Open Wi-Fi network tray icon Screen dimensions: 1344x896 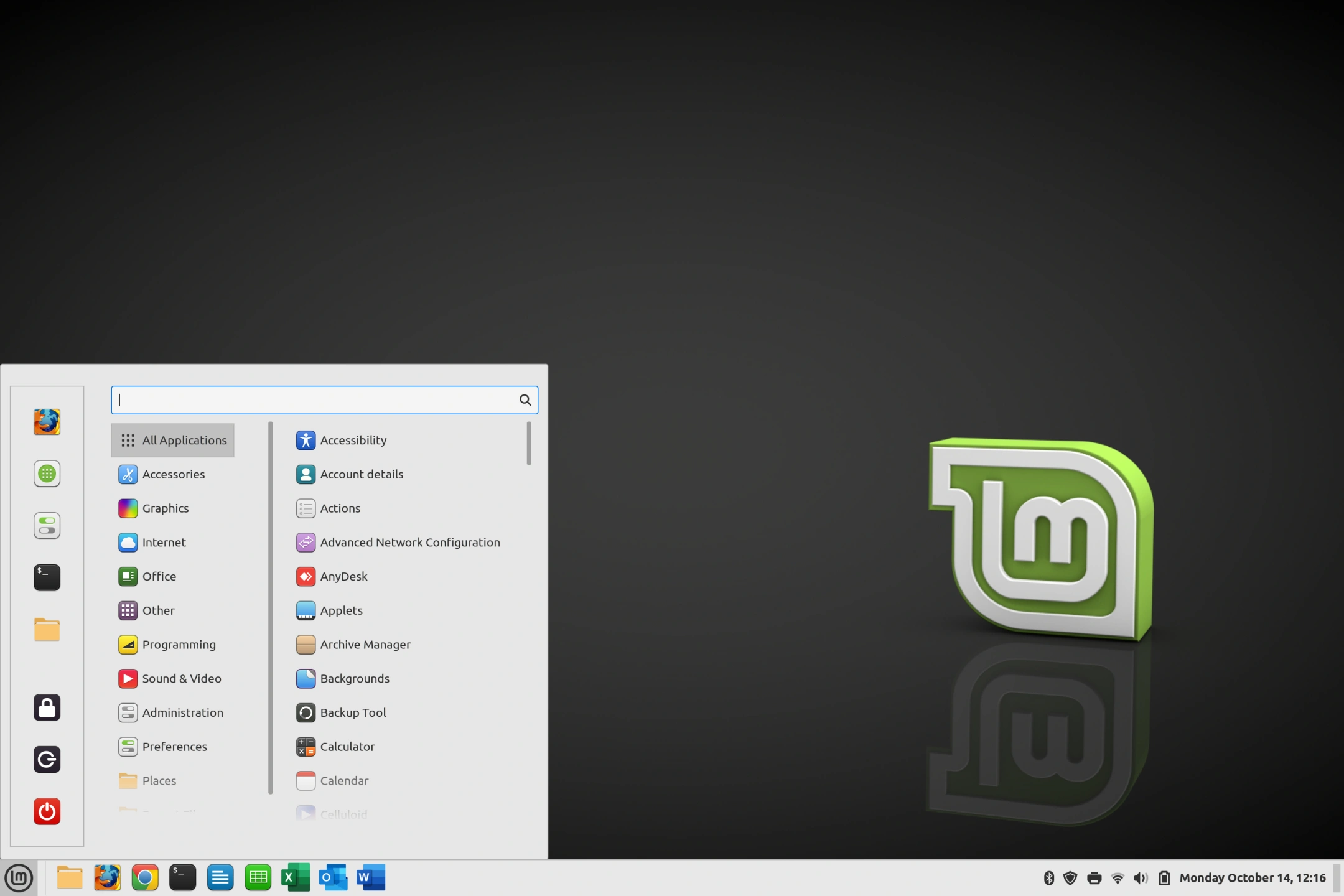pos(1118,879)
